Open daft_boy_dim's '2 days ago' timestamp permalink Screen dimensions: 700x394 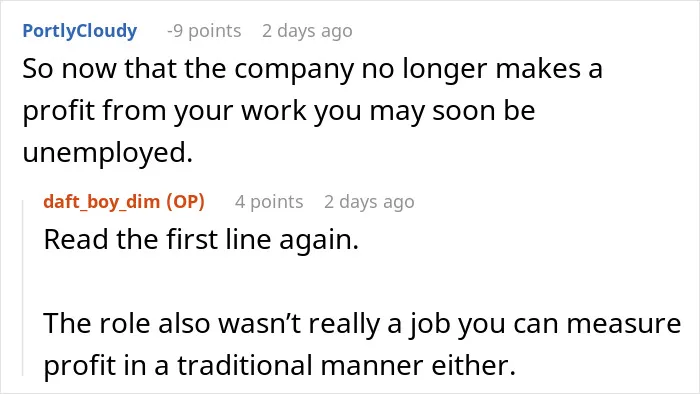tap(369, 202)
